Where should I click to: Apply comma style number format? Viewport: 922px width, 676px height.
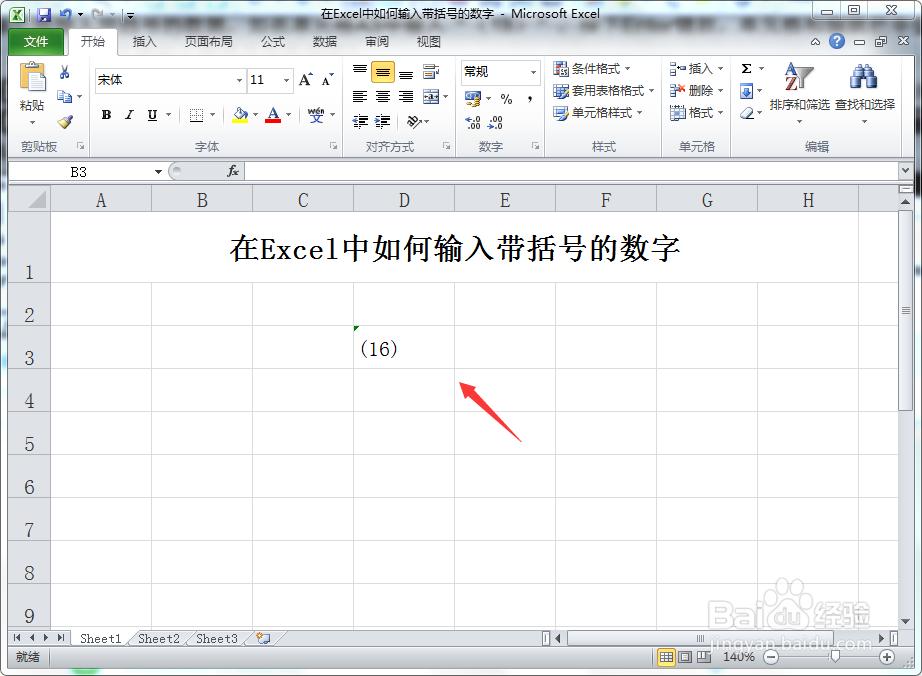[x=530, y=99]
